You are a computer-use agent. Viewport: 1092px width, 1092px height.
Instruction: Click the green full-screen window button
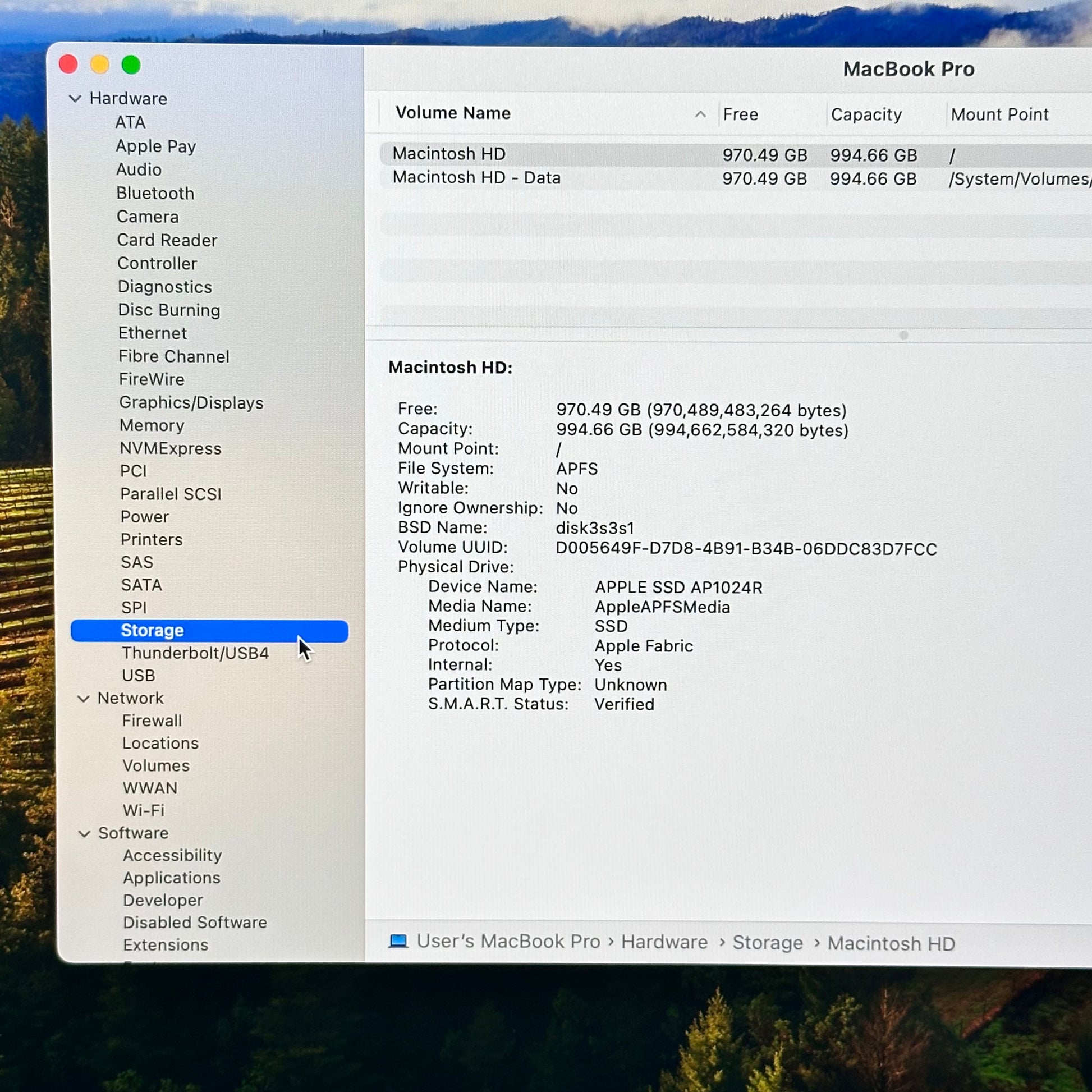tap(131, 65)
